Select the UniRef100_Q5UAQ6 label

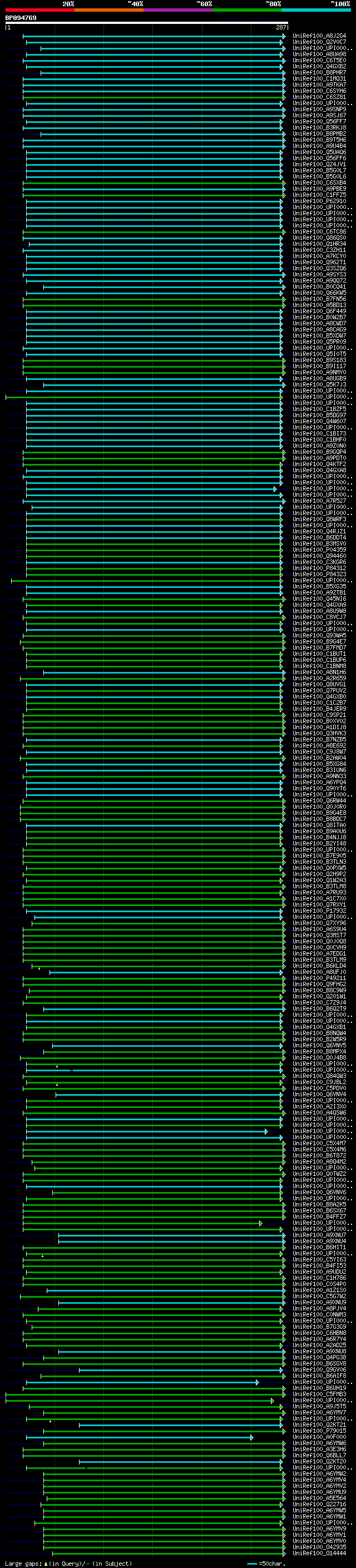pyautogui.click(x=319, y=152)
